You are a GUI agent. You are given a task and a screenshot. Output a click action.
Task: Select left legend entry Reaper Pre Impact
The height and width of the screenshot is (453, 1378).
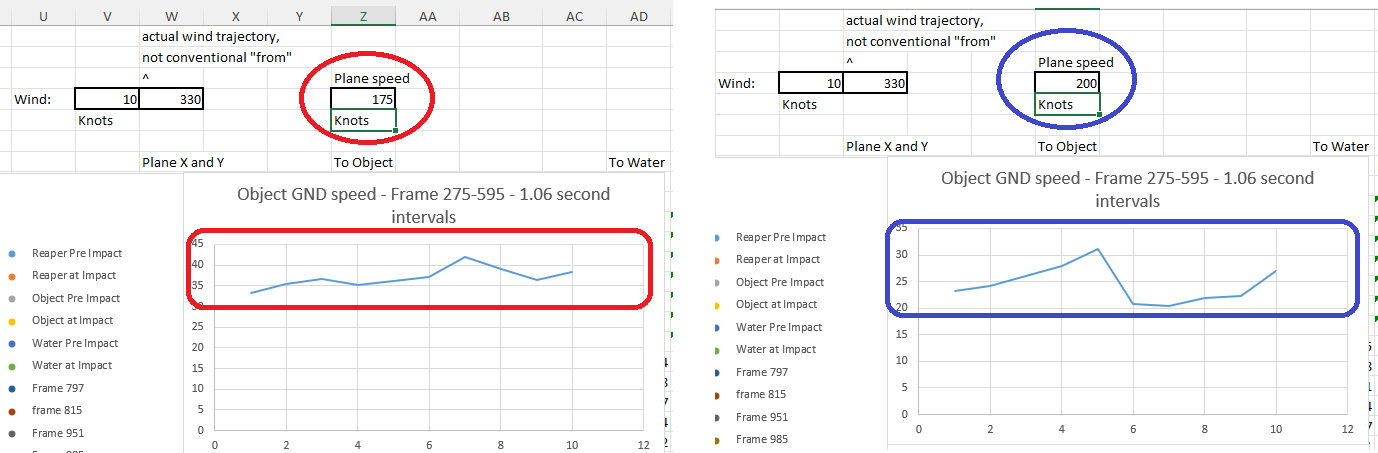tap(74, 253)
